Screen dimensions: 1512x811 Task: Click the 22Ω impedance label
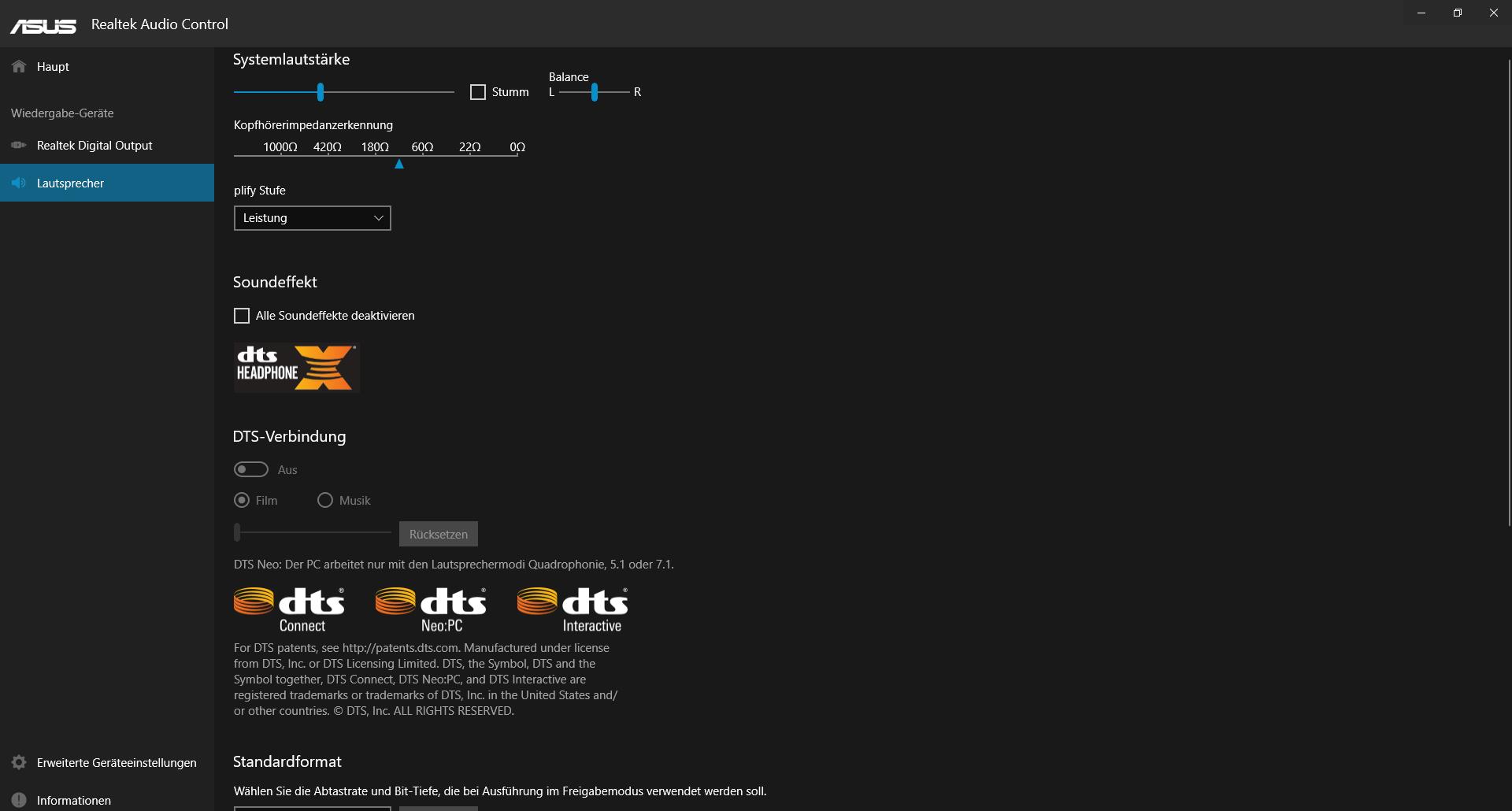[470, 146]
